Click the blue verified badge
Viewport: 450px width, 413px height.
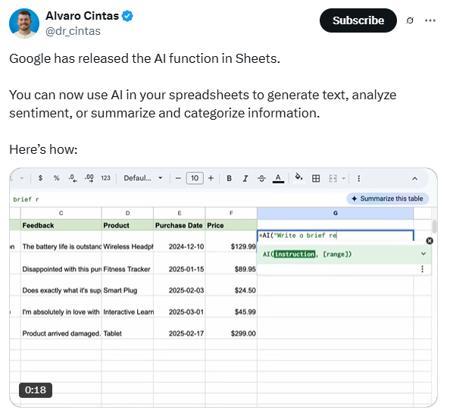click(127, 16)
